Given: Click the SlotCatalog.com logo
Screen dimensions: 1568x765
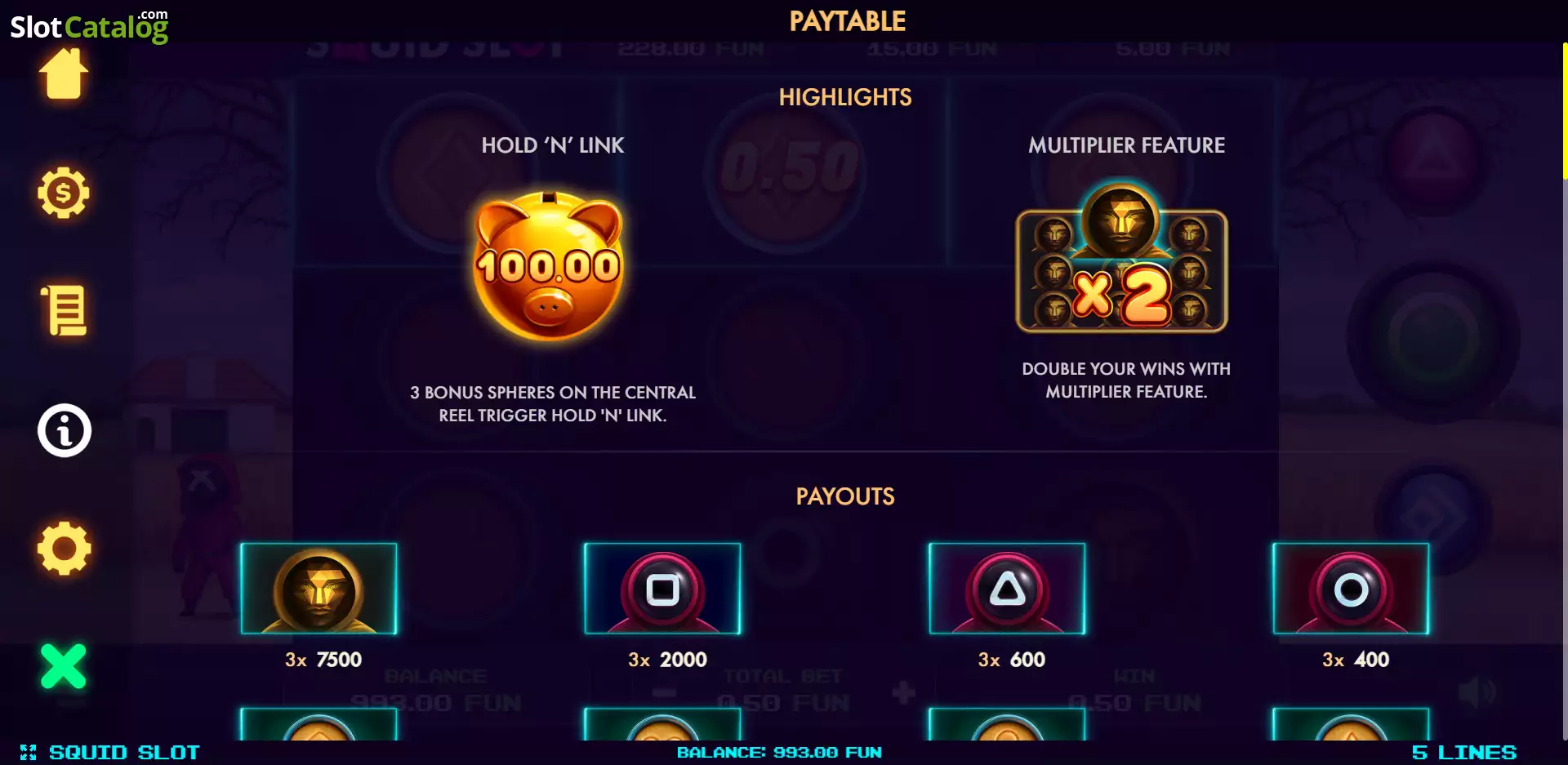Looking at the screenshot, I should click(x=89, y=25).
